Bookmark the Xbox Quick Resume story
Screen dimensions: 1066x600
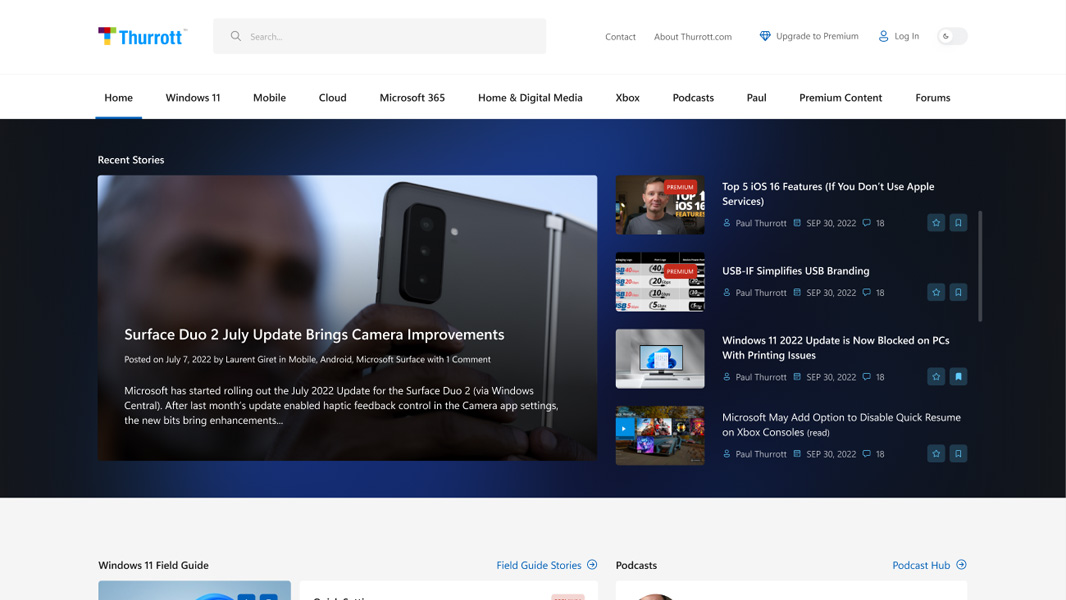[x=958, y=454]
